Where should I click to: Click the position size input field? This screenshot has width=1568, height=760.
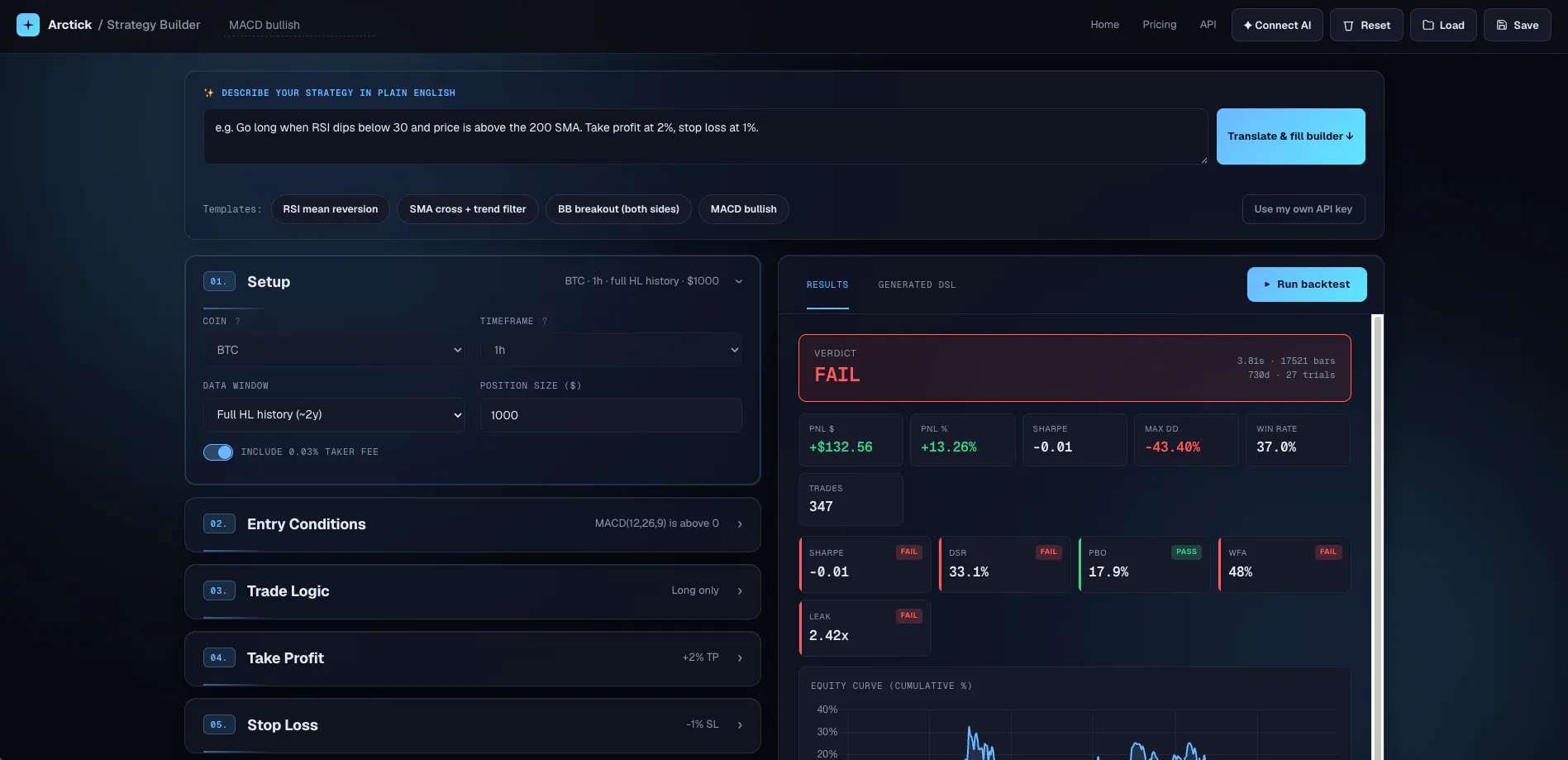[611, 415]
